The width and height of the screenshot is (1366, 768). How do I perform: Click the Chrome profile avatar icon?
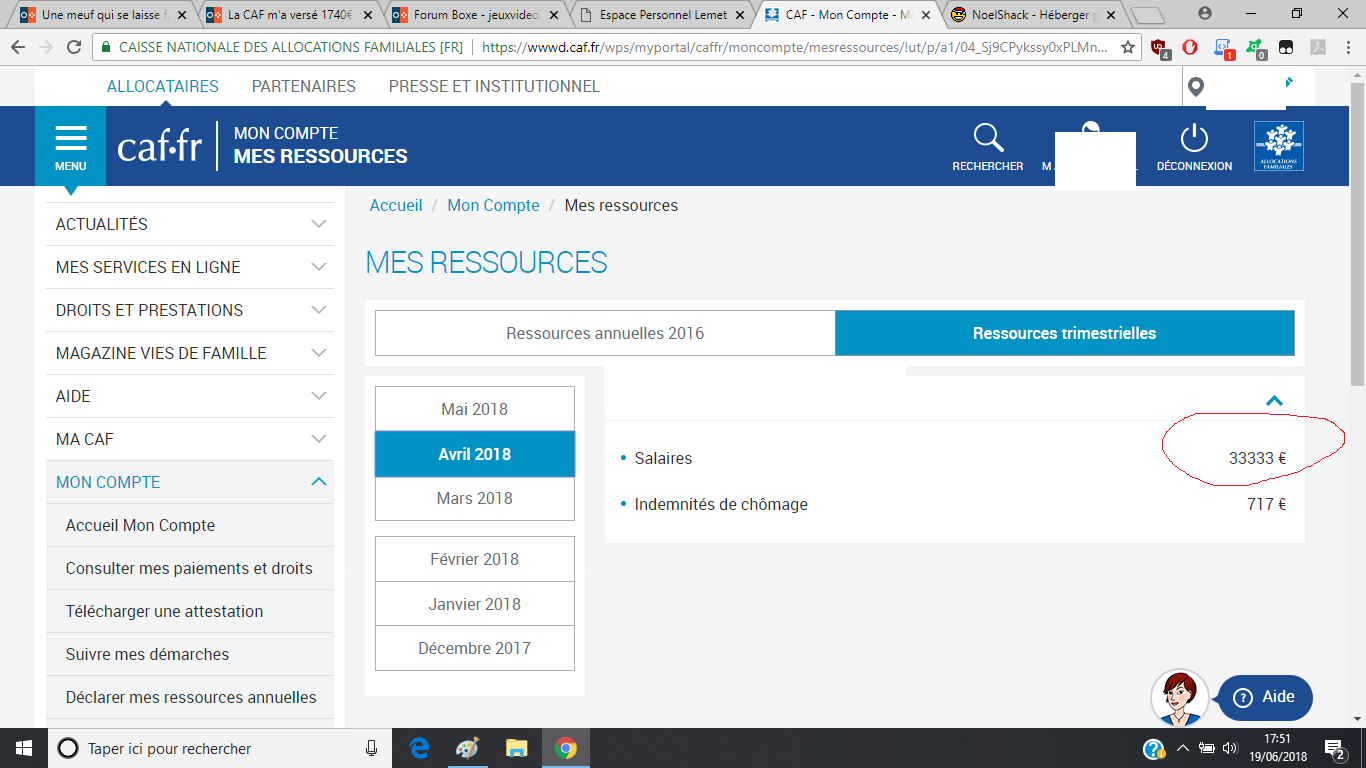tap(1204, 13)
